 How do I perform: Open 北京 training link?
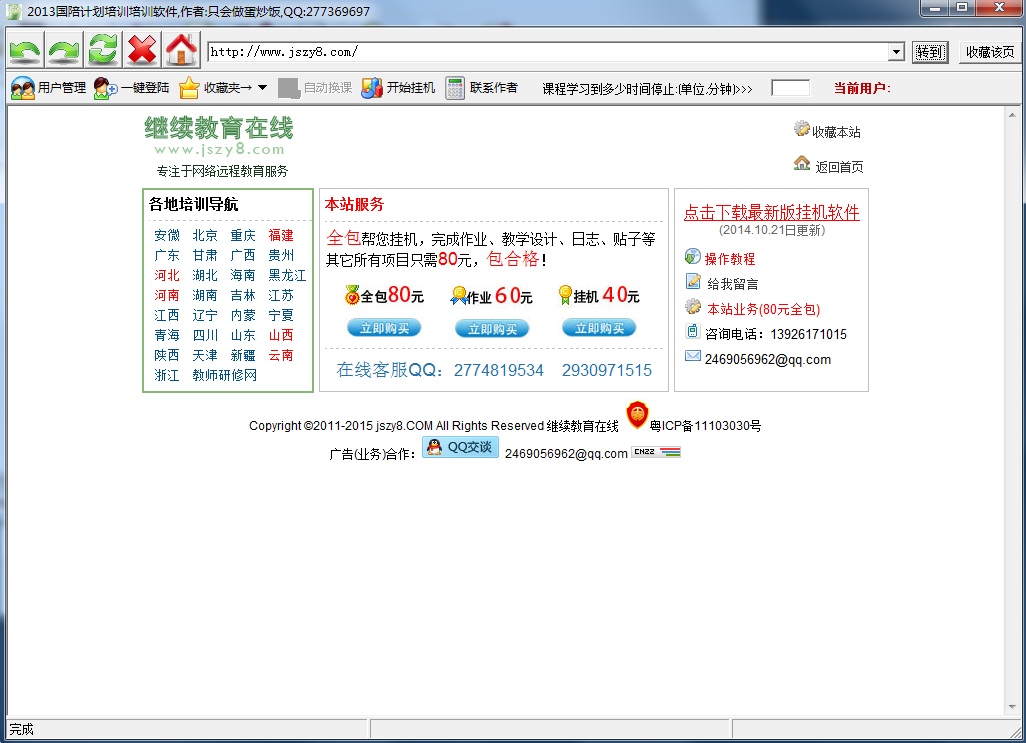pos(205,235)
